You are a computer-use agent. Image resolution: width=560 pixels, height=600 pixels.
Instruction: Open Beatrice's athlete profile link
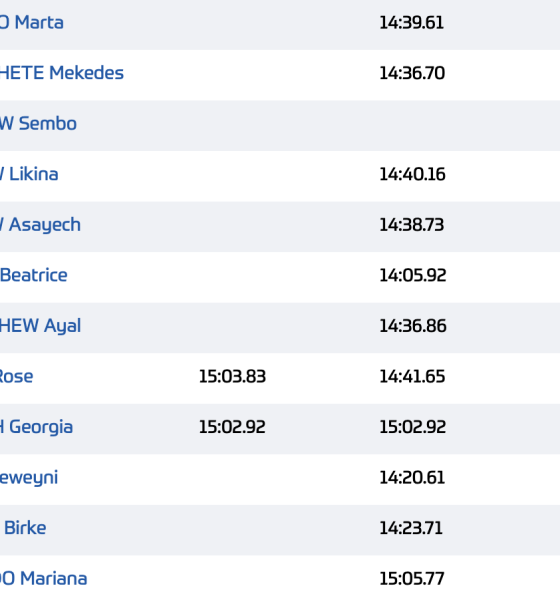(x=34, y=276)
